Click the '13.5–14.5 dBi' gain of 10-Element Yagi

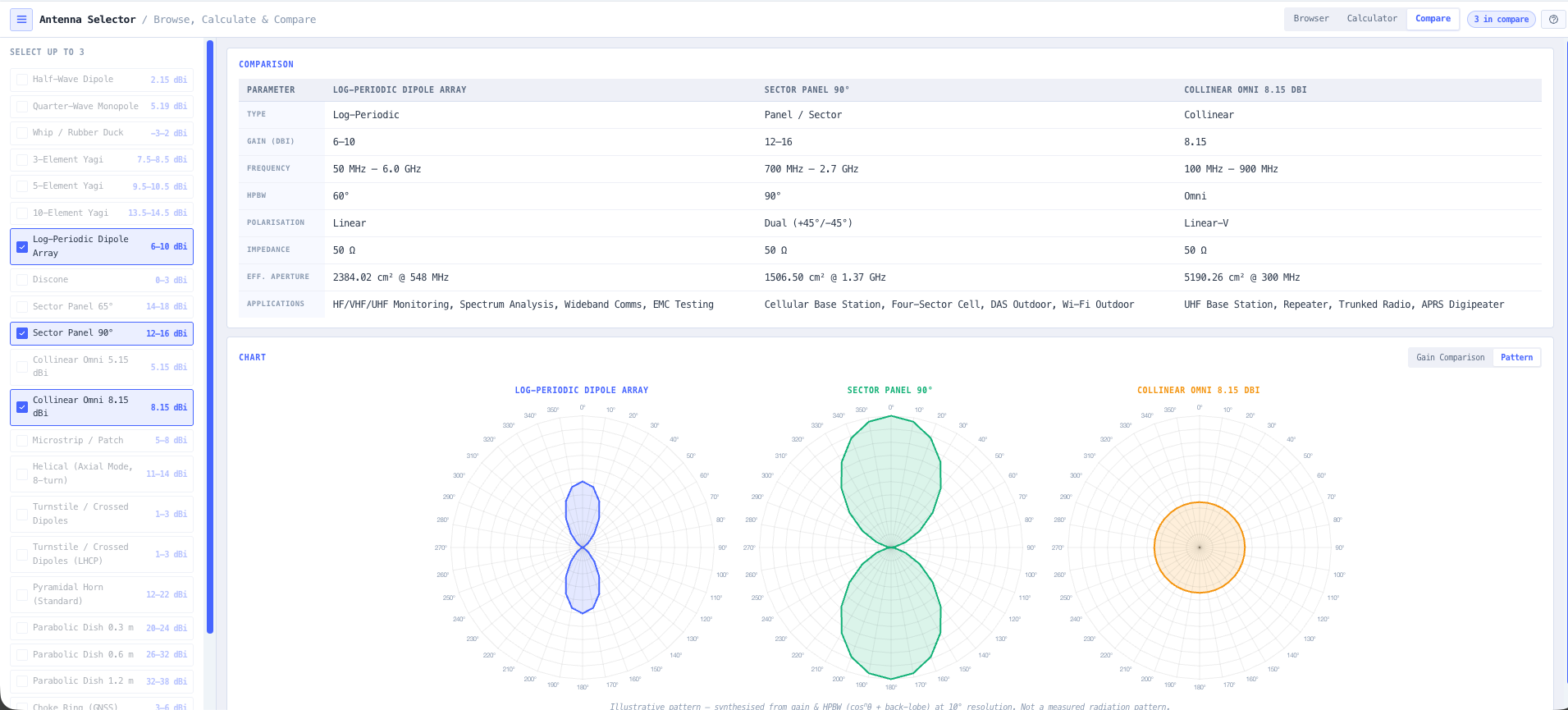[158, 213]
